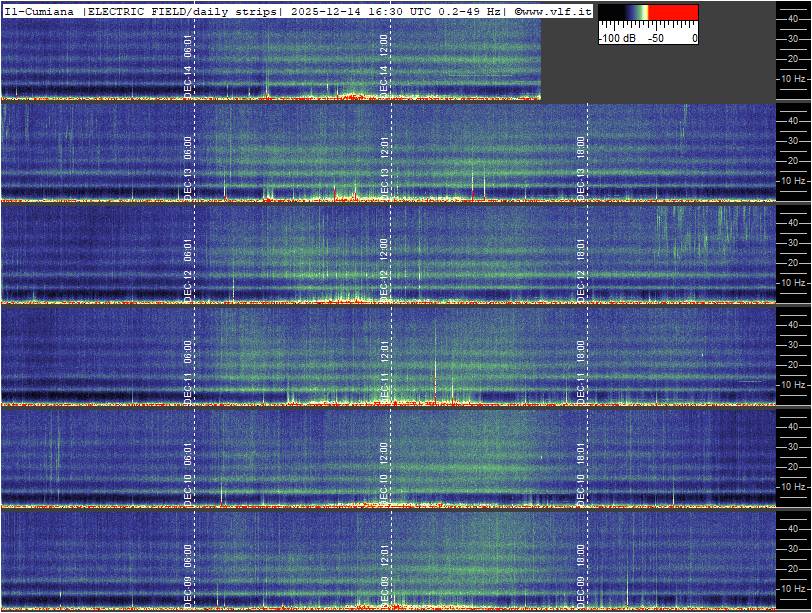Click the DEC 11 12:01 time marker
The image size is (812, 613).
pos(384,372)
